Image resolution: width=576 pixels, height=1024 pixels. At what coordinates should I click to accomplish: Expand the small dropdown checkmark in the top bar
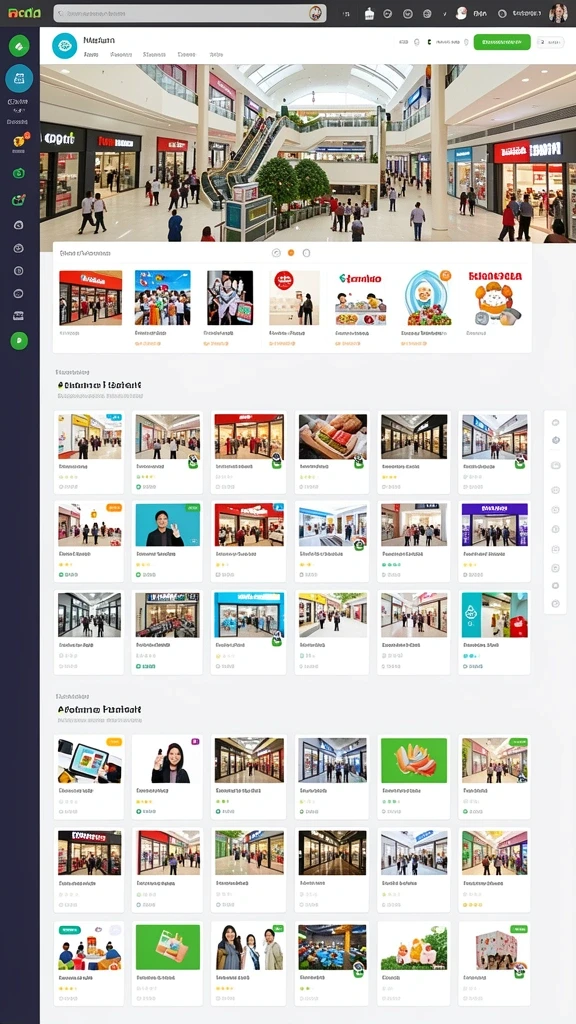click(445, 13)
